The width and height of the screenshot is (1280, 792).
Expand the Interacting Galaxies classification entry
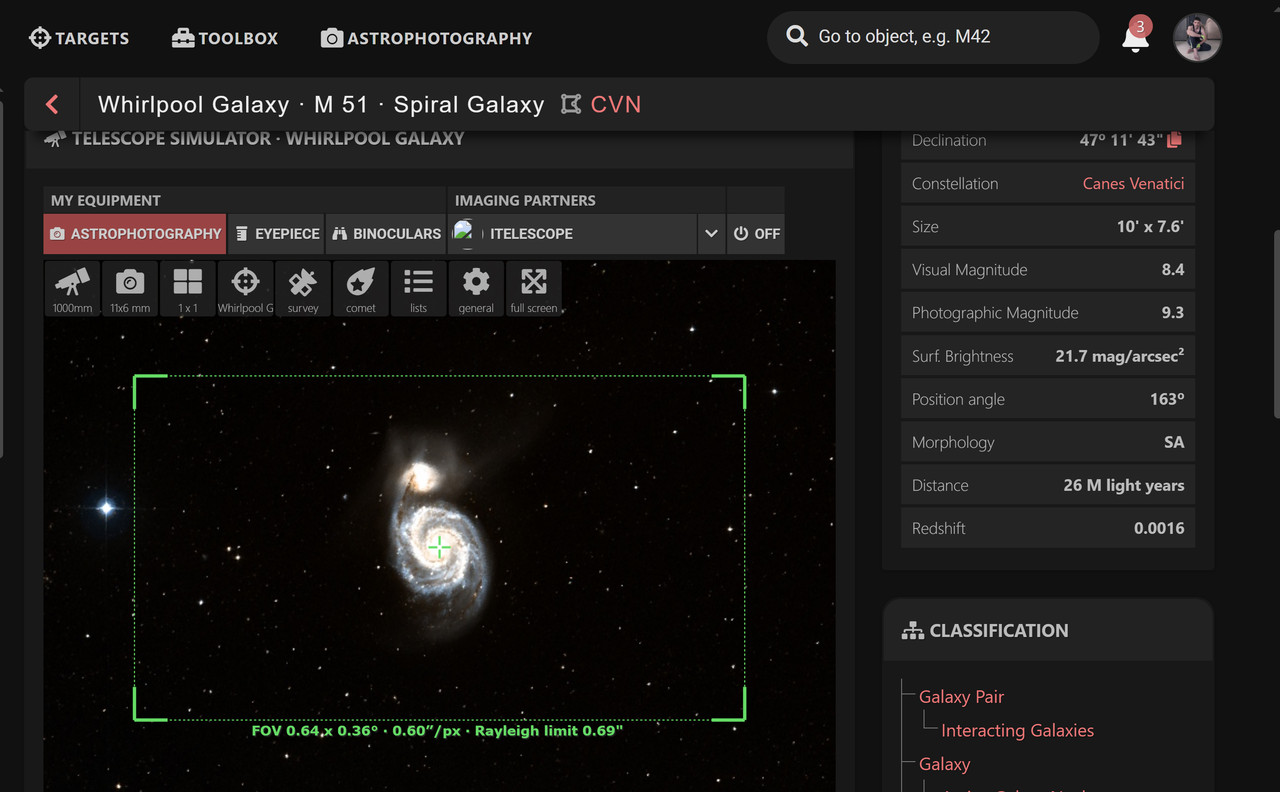(x=1016, y=730)
